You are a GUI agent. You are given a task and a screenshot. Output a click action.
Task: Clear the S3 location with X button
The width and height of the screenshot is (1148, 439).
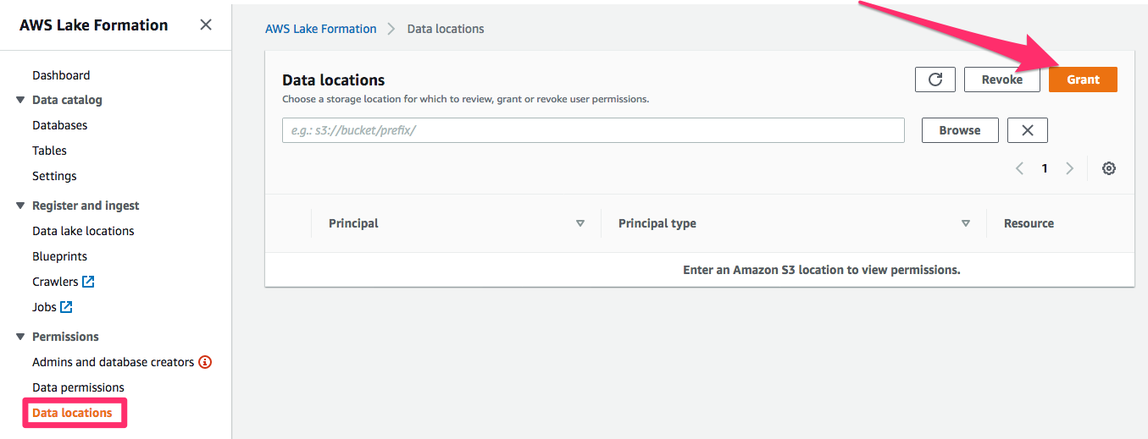point(1027,130)
